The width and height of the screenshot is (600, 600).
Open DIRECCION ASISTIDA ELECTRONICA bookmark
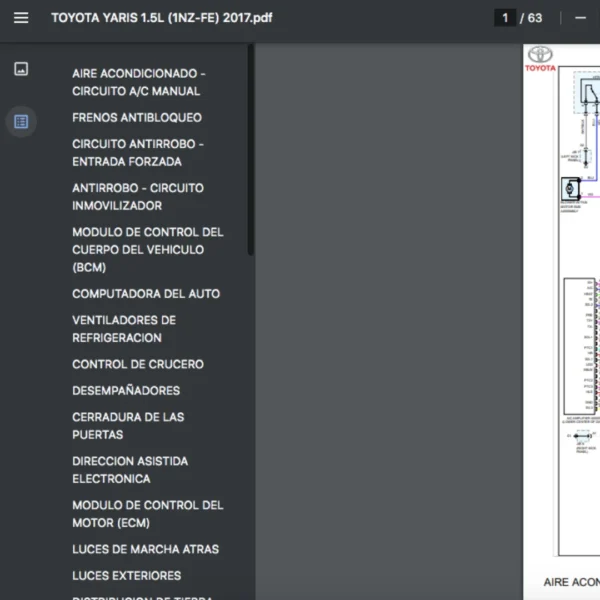[x=130, y=470]
